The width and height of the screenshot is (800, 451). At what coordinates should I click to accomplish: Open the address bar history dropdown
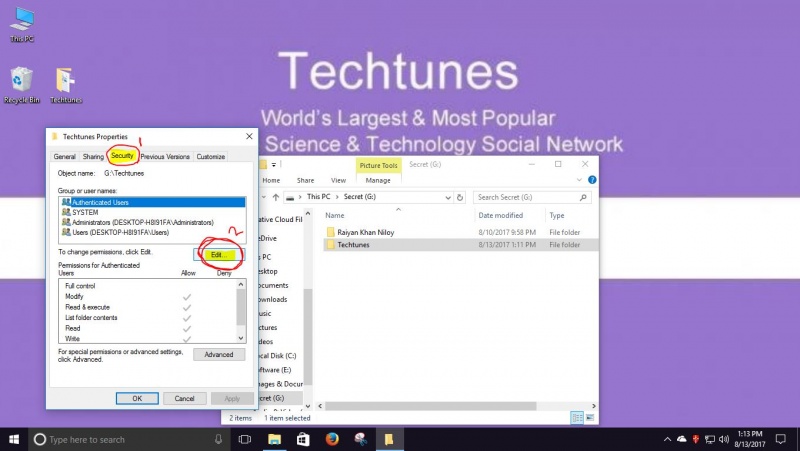pos(448,197)
